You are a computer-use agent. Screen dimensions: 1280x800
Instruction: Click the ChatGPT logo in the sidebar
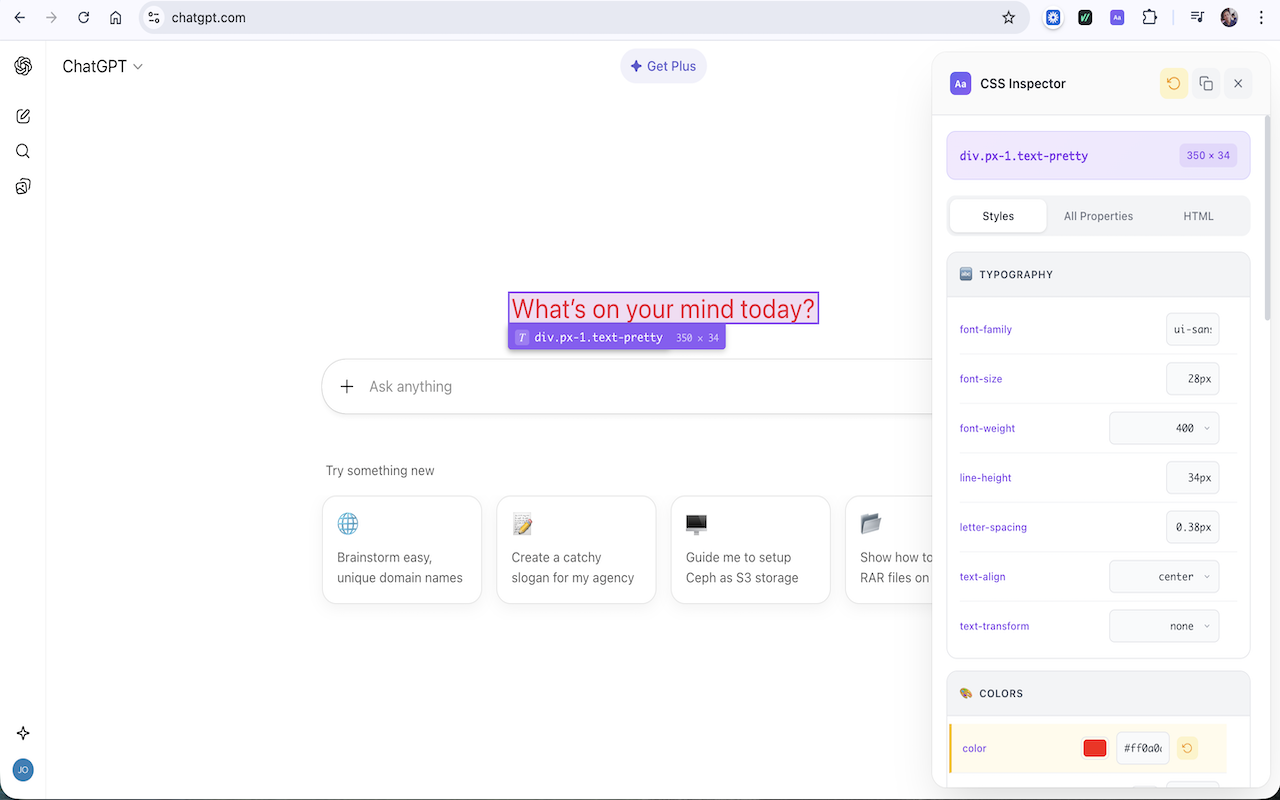(x=23, y=66)
